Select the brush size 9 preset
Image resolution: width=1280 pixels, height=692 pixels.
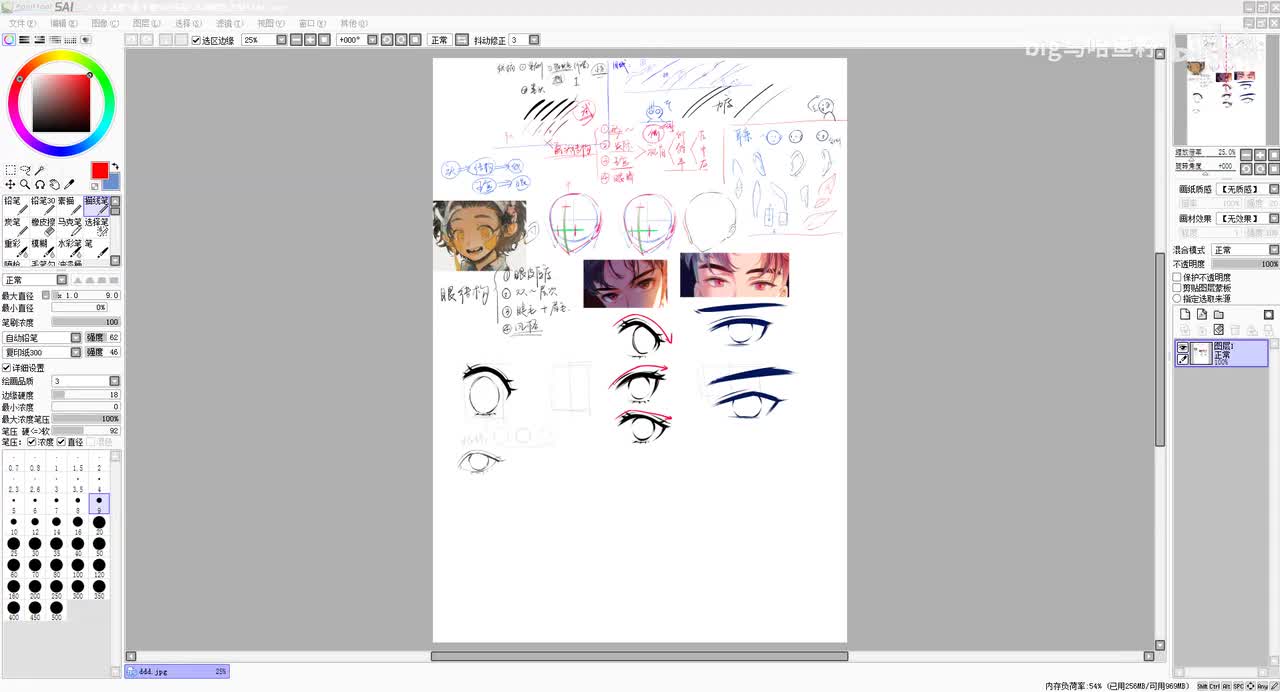pyautogui.click(x=99, y=504)
